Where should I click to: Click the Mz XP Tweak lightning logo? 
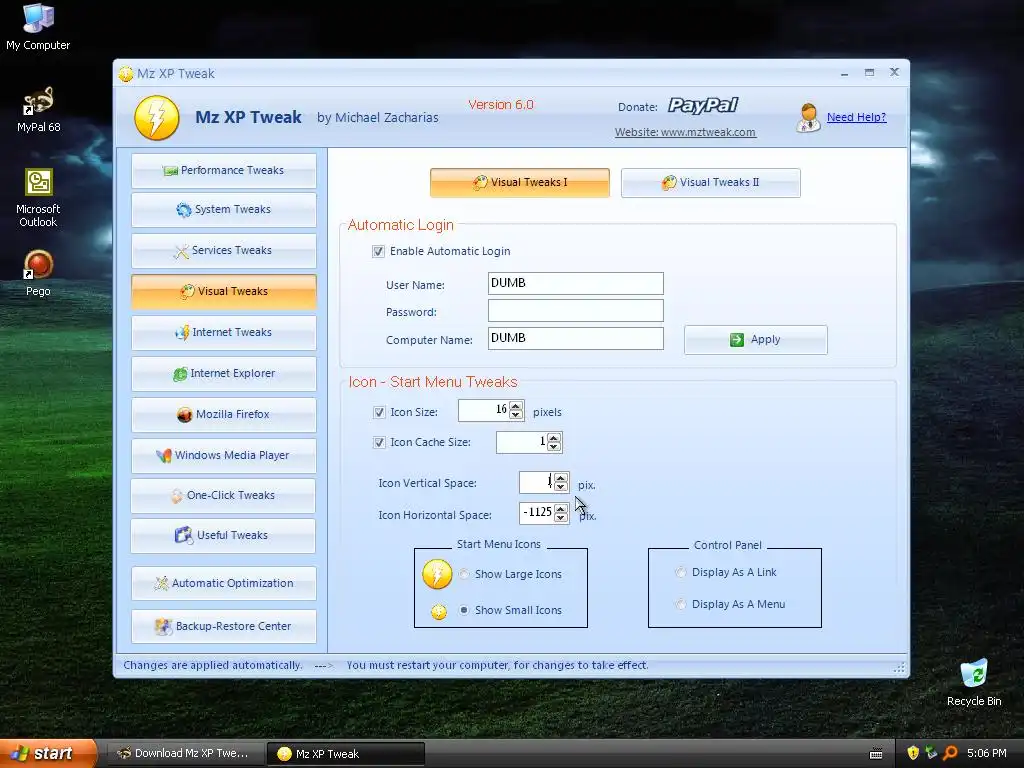tap(157, 118)
